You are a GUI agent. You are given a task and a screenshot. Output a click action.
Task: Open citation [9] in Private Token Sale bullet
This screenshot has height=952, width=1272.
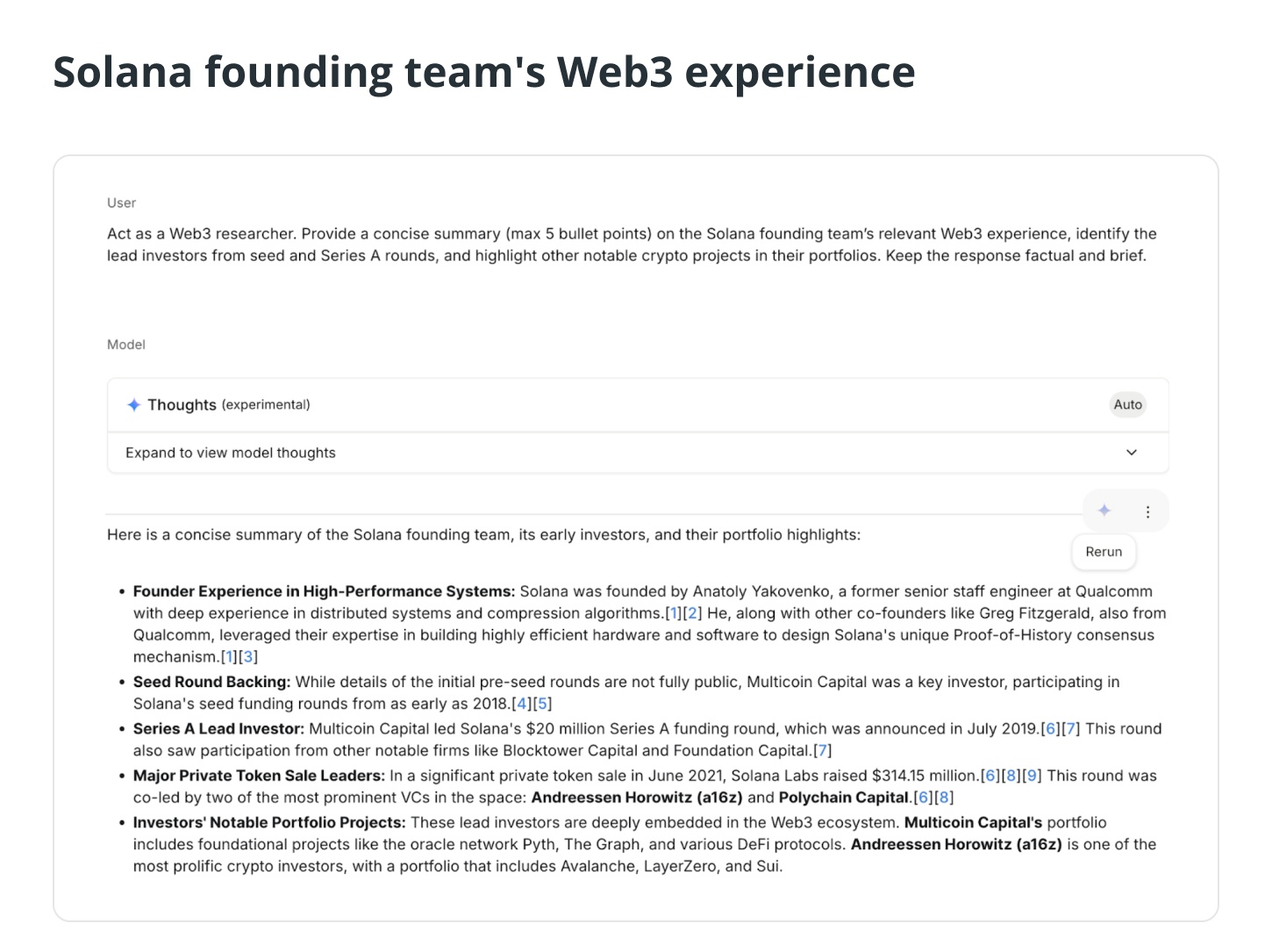click(x=1033, y=776)
